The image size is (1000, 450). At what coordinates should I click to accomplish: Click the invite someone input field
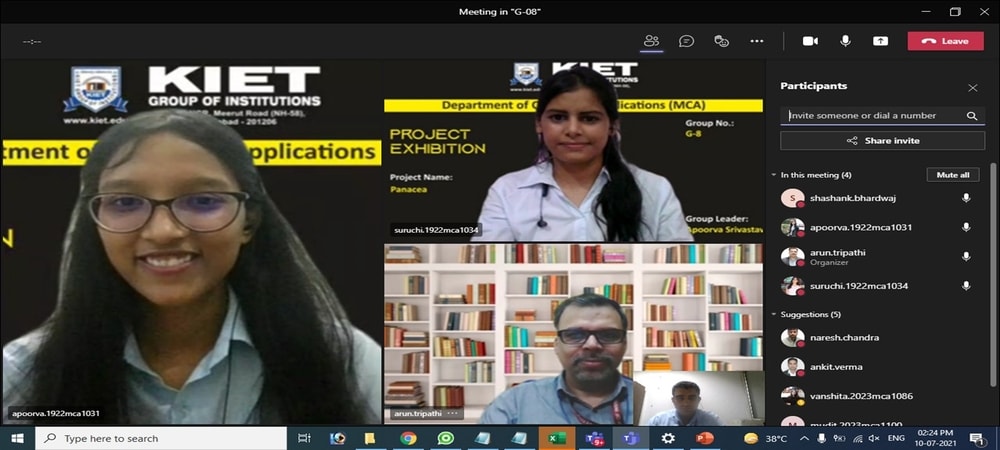pyautogui.click(x=870, y=116)
